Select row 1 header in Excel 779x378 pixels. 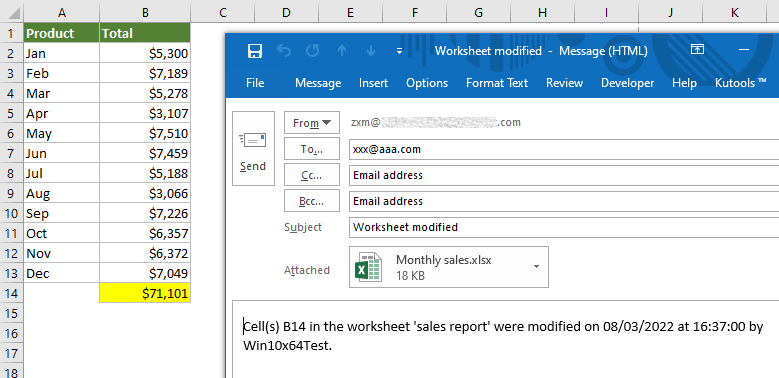[11, 33]
